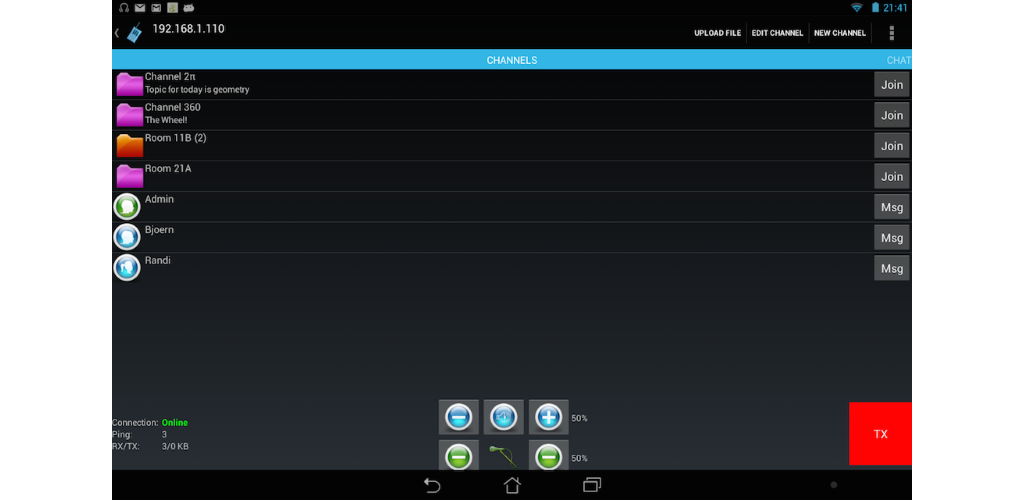Tap the walkie-talkie app icon
1024x500 pixels.
coord(135,33)
